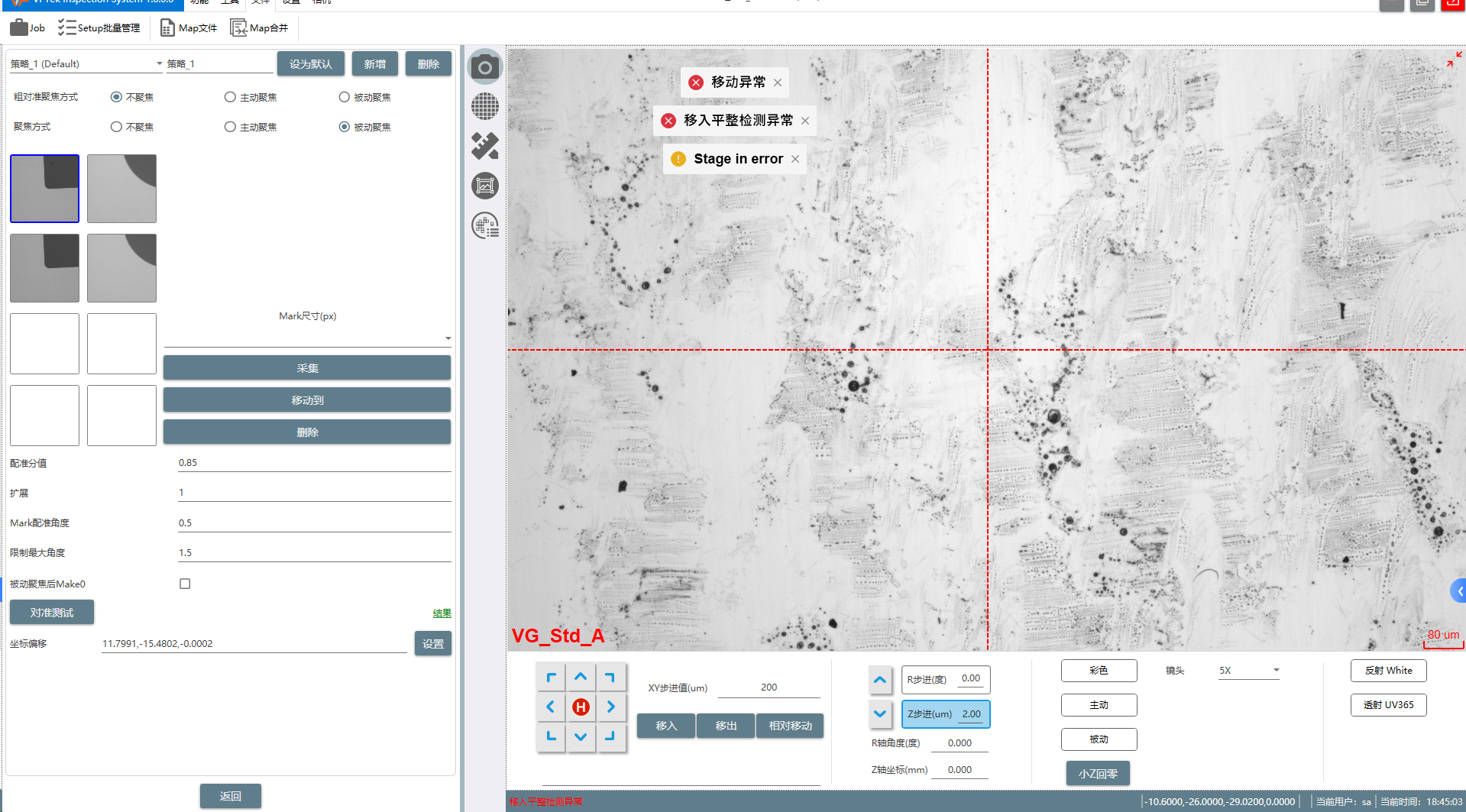Expand the 策略_1 (Default) dropdown
The height and width of the screenshot is (812, 1466).
[x=159, y=64]
